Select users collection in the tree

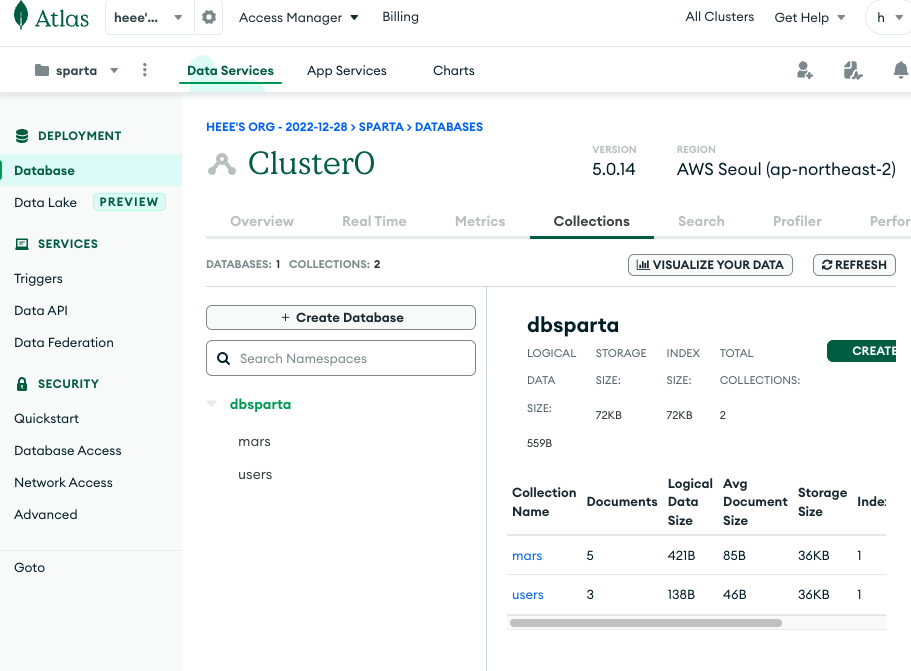(x=255, y=475)
